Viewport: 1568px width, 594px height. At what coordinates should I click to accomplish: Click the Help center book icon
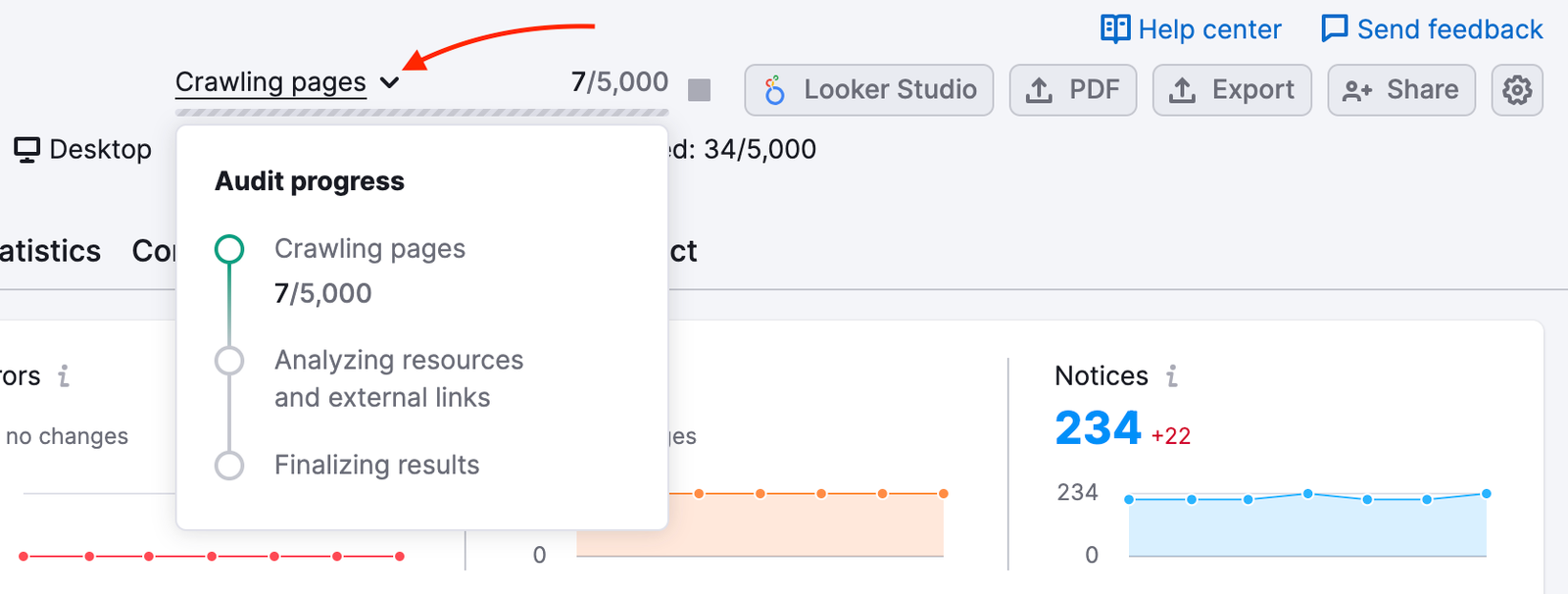(1114, 28)
